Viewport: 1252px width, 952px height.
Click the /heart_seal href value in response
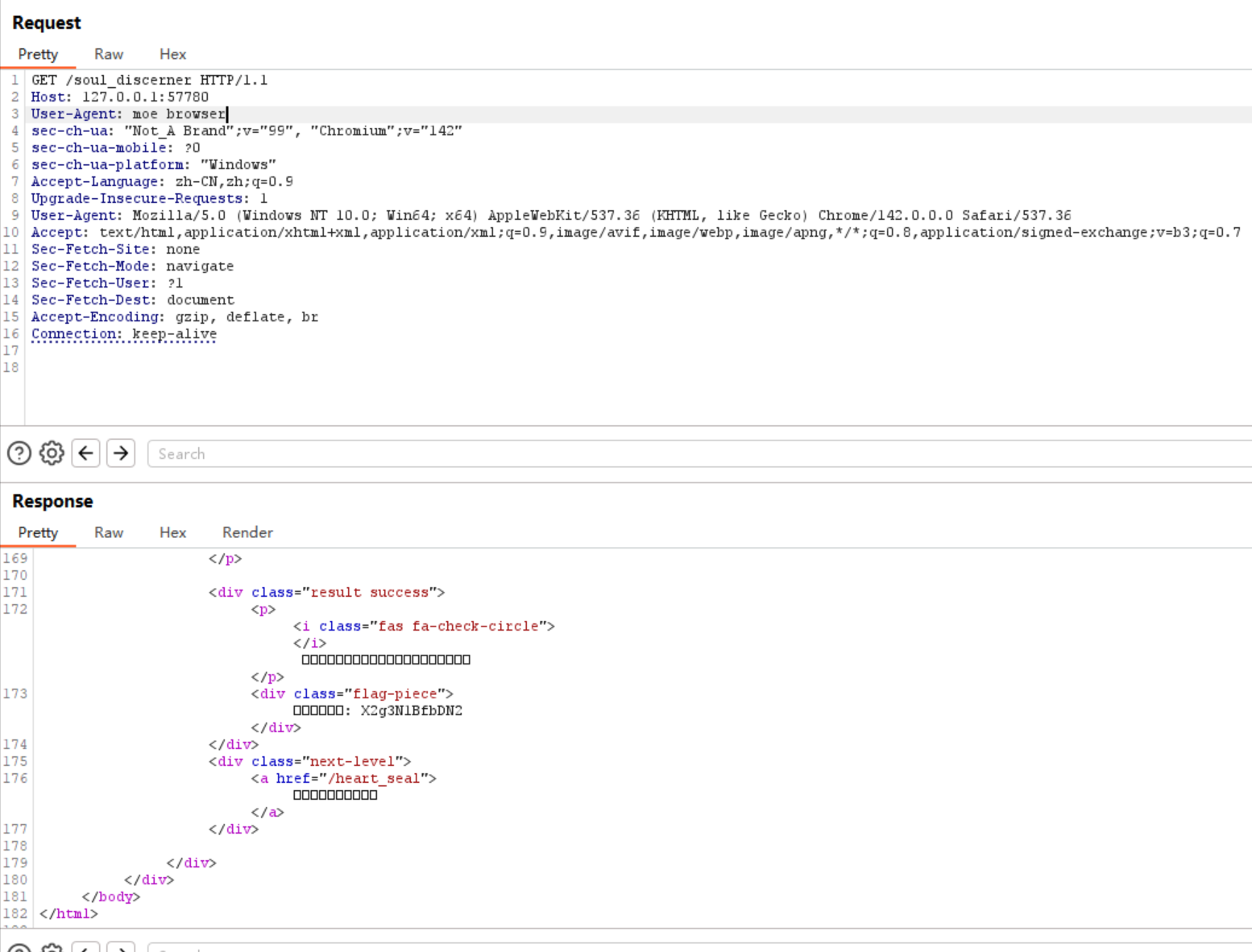pos(374,778)
